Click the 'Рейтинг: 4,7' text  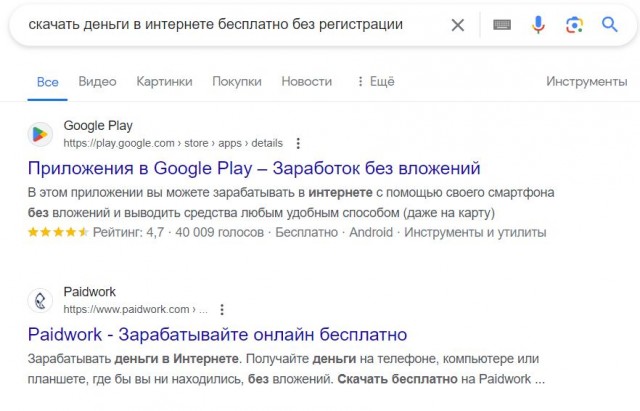click(x=128, y=233)
